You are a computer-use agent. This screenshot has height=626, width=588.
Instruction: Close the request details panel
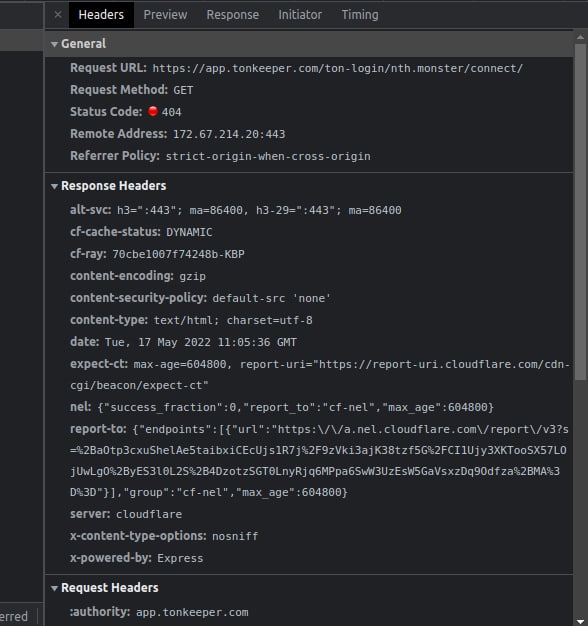(x=58, y=15)
